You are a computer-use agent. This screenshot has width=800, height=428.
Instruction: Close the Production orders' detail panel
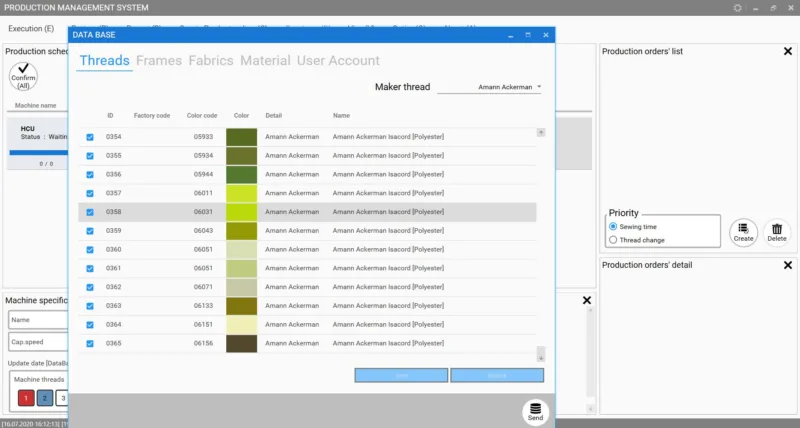(788, 265)
